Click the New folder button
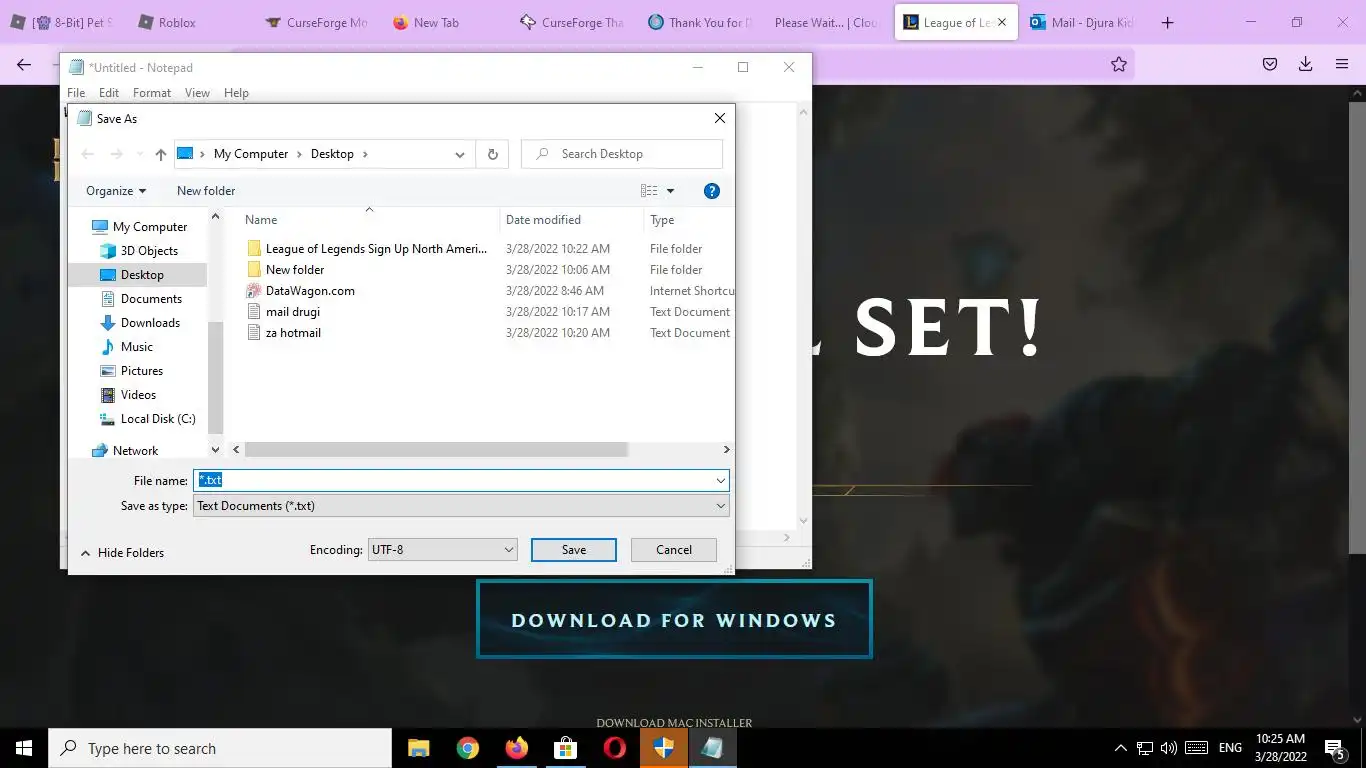Screen dimensions: 1366x768 point(206,191)
